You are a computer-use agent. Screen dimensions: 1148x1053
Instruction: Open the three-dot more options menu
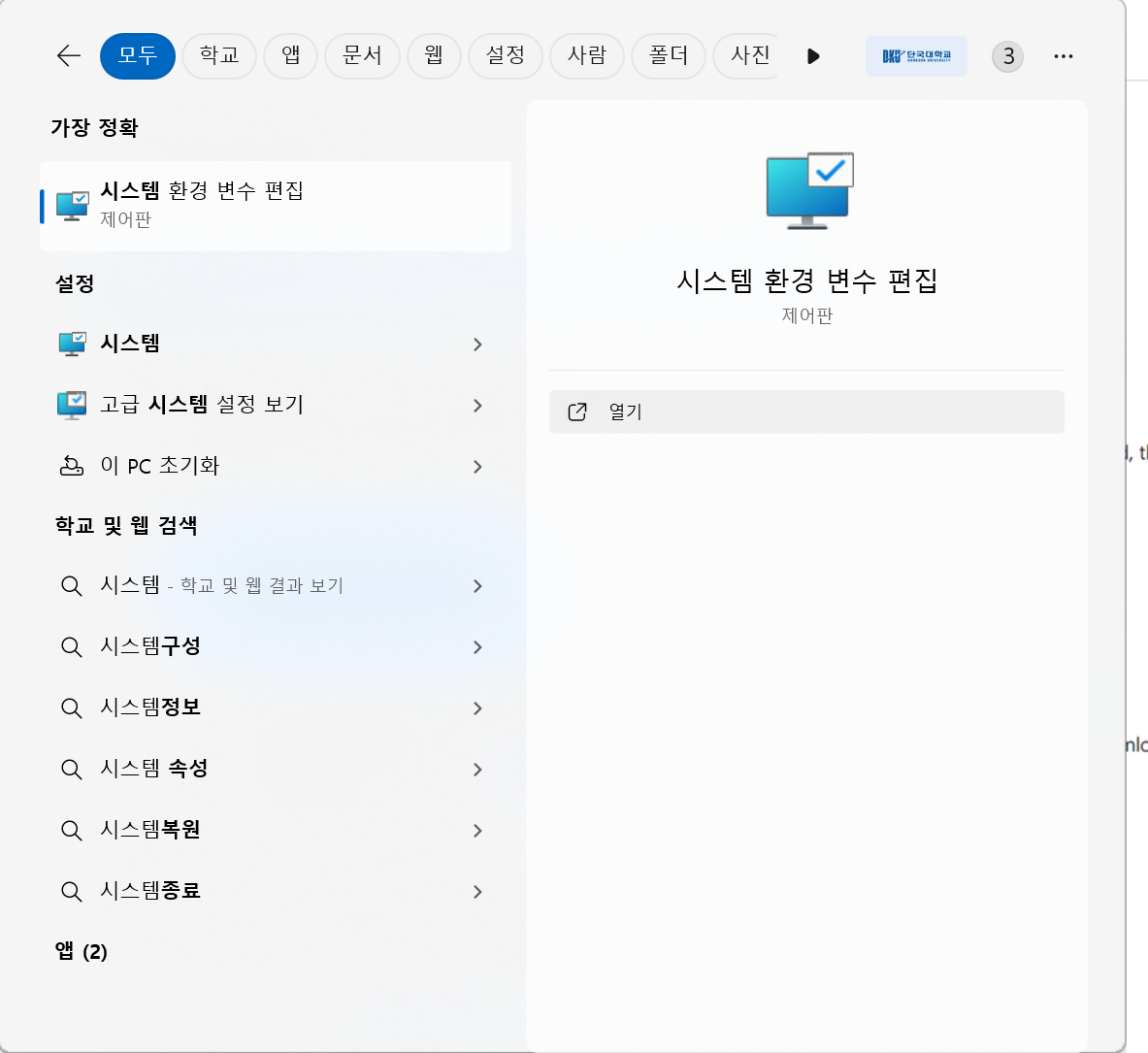[x=1063, y=55]
